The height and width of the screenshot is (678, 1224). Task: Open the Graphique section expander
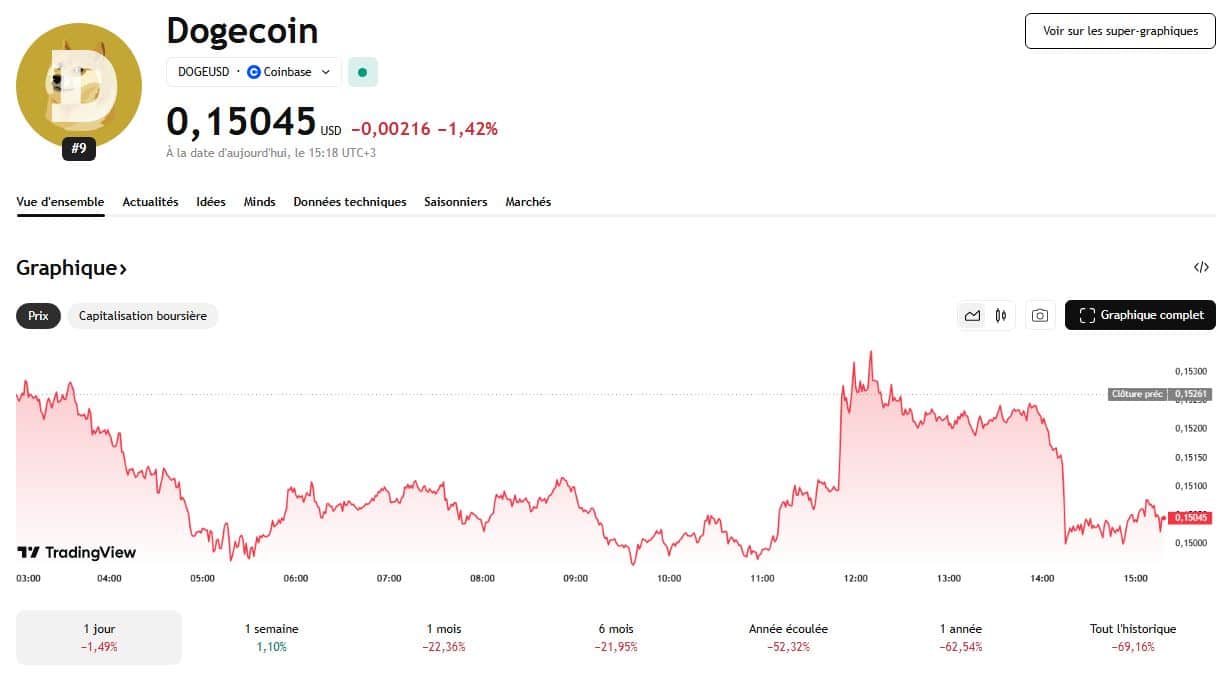72,268
